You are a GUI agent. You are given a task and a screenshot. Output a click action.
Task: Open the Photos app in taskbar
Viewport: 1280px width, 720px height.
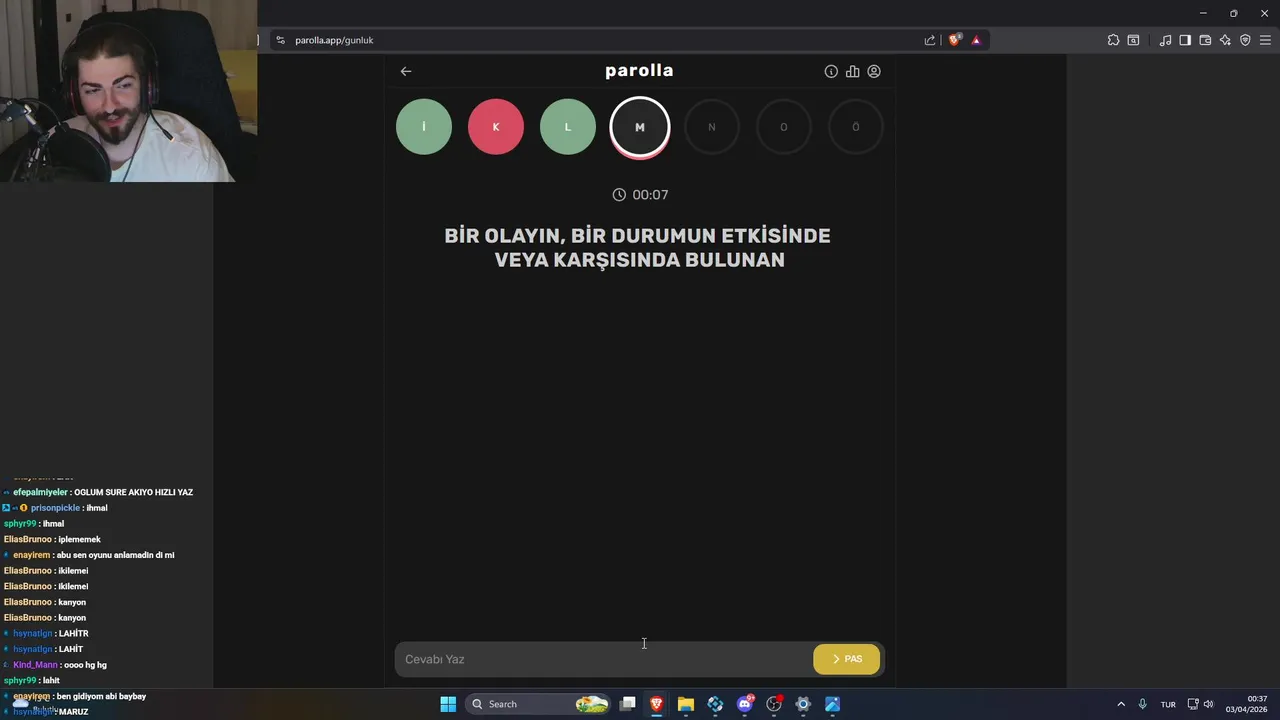click(x=832, y=704)
